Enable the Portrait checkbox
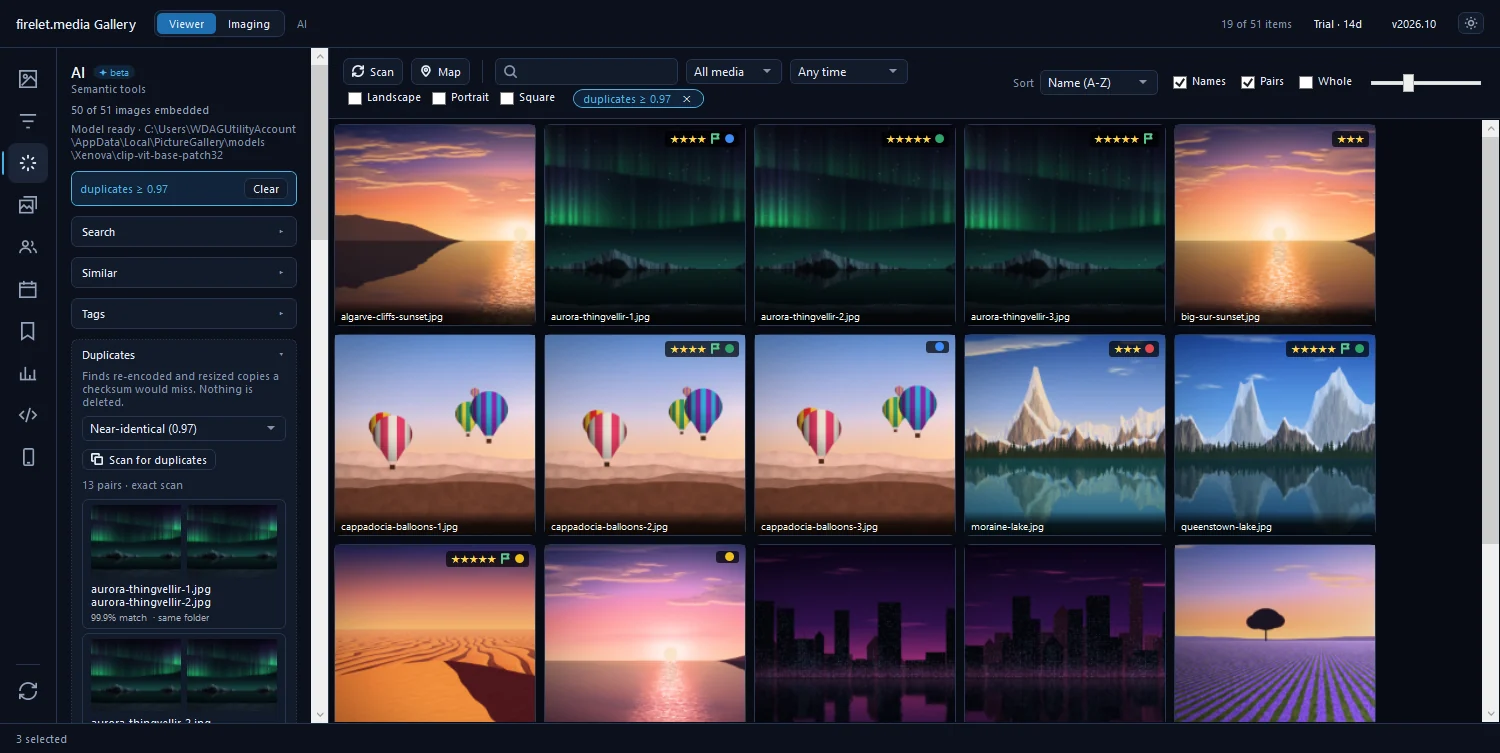 [439, 98]
